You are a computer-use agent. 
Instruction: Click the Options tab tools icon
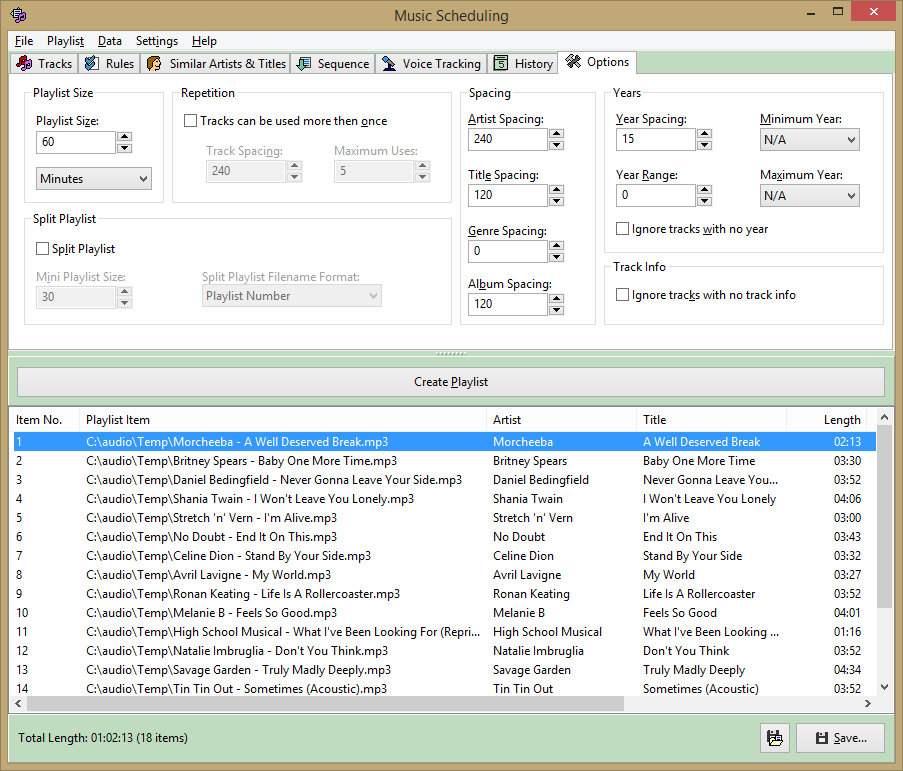572,61
